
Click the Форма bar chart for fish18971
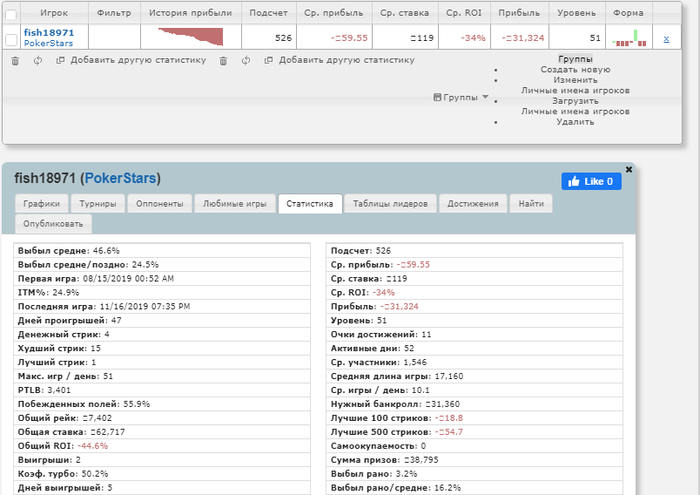click(x=629, y=38)
